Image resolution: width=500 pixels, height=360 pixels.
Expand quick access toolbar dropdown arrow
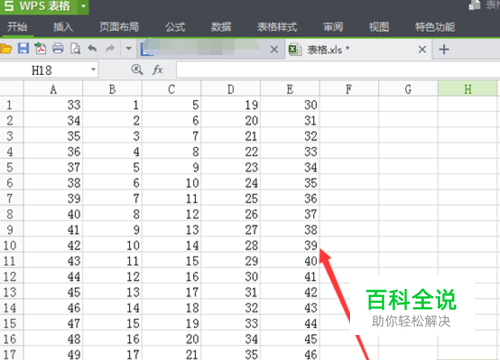tap(128, 49)
